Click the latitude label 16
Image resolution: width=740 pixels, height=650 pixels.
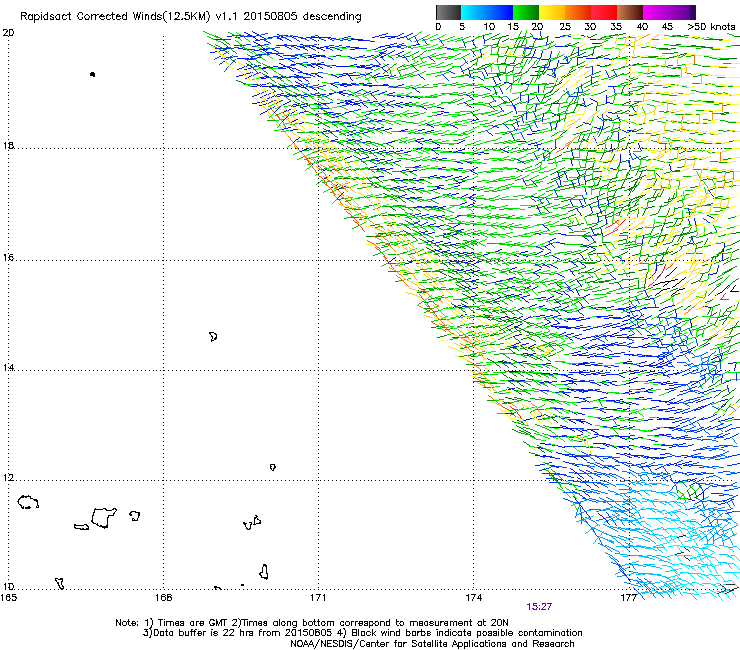pyautogui.click(x=8, y=258)
